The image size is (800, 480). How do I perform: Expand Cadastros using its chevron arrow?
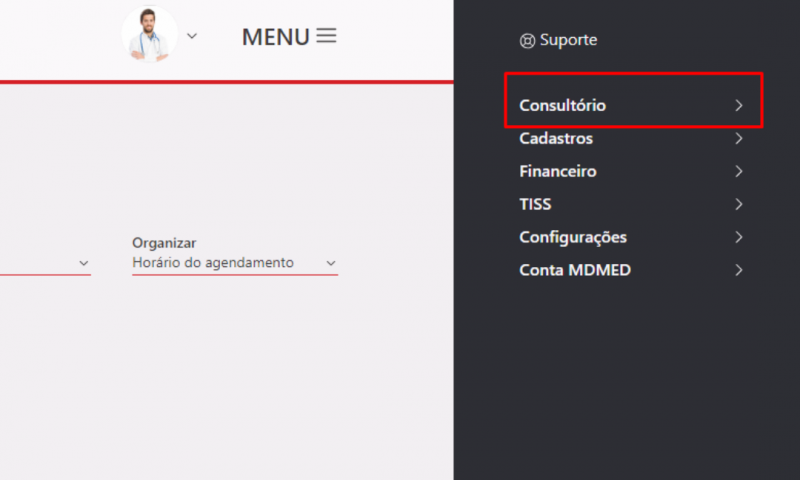[739, 138]
